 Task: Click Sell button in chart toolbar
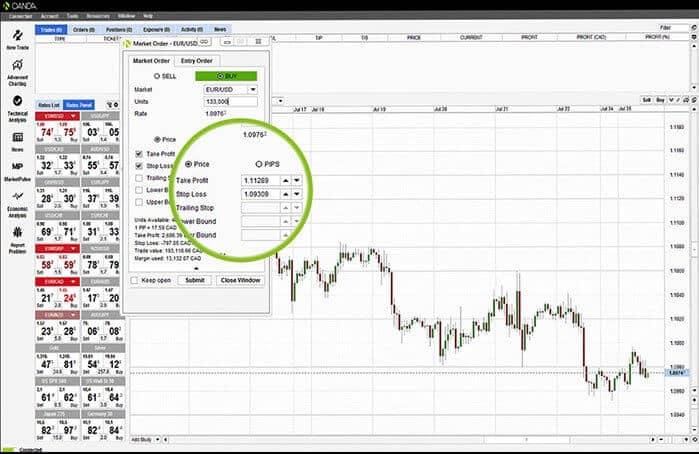(647, 100)
